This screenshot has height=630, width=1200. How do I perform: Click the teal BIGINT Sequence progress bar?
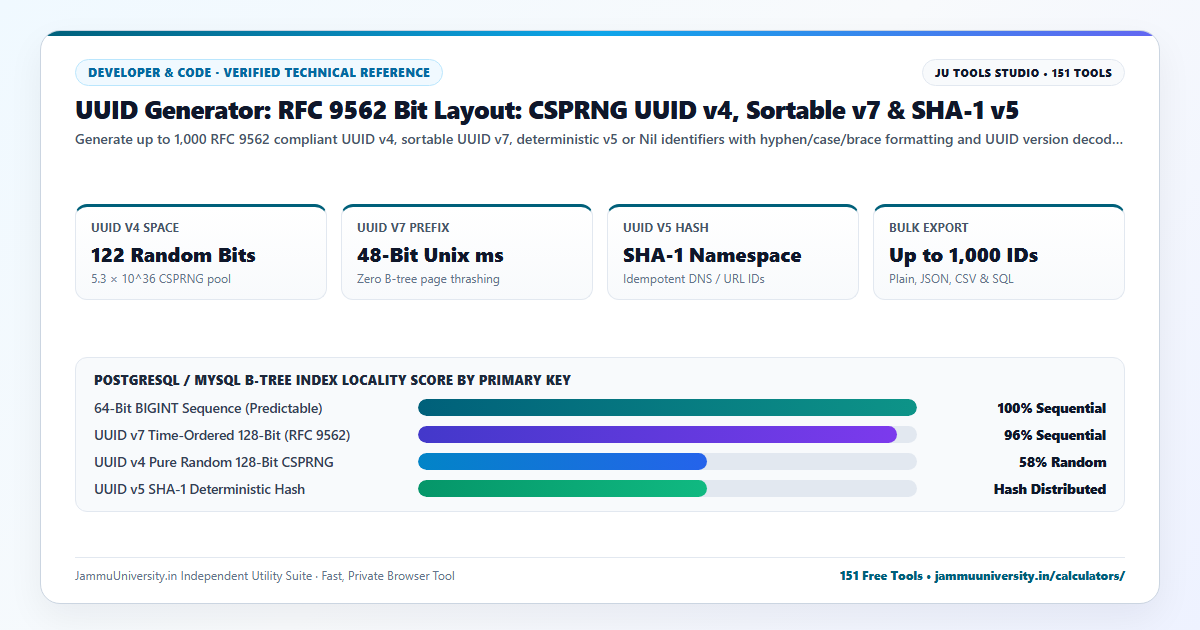click(x=667, y=408)
